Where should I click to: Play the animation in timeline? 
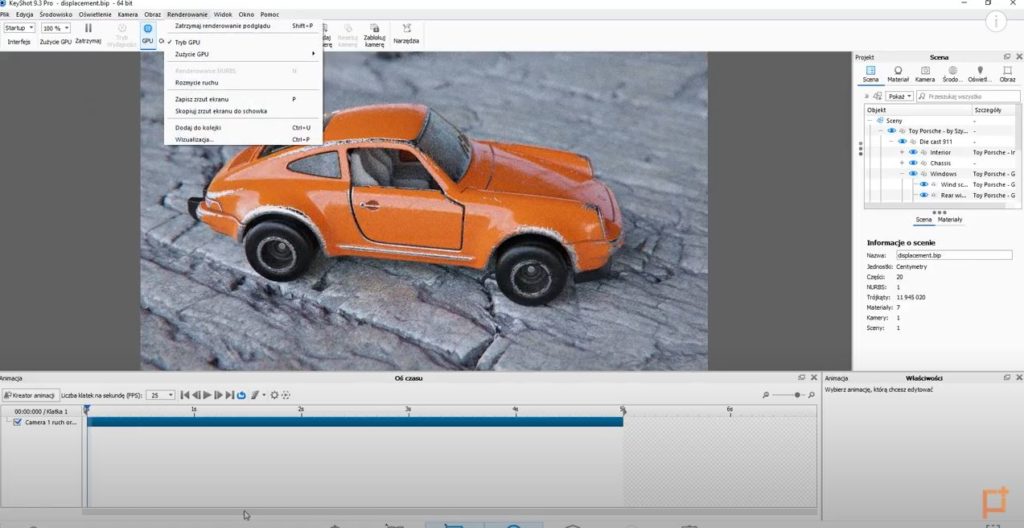(x=207, y=395)
